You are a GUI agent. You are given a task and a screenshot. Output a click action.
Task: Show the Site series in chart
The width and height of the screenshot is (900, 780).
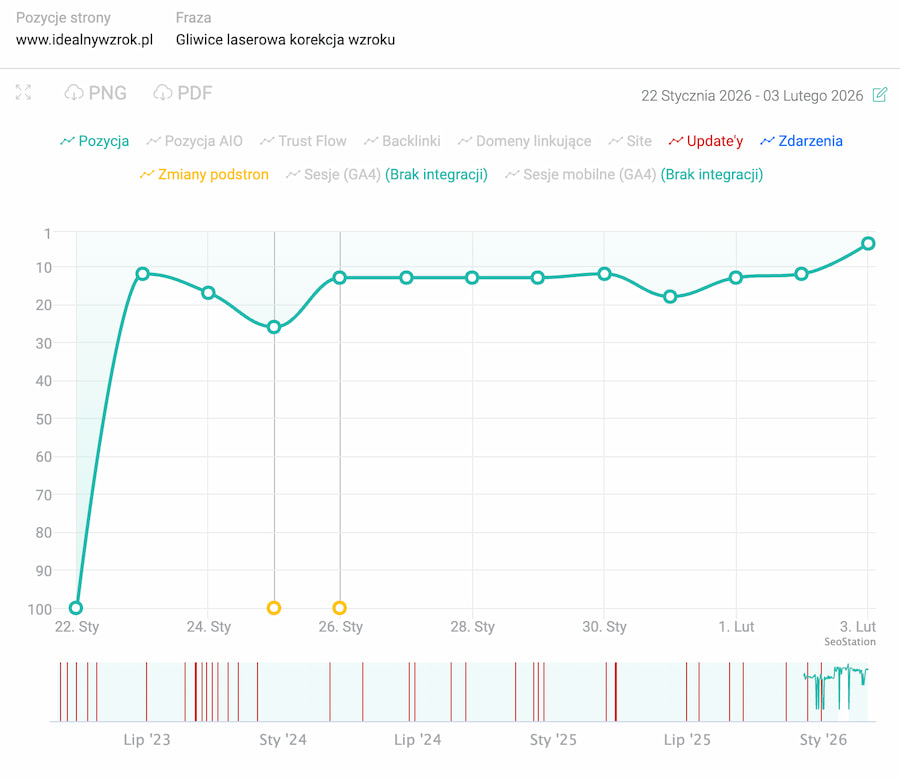629,141
